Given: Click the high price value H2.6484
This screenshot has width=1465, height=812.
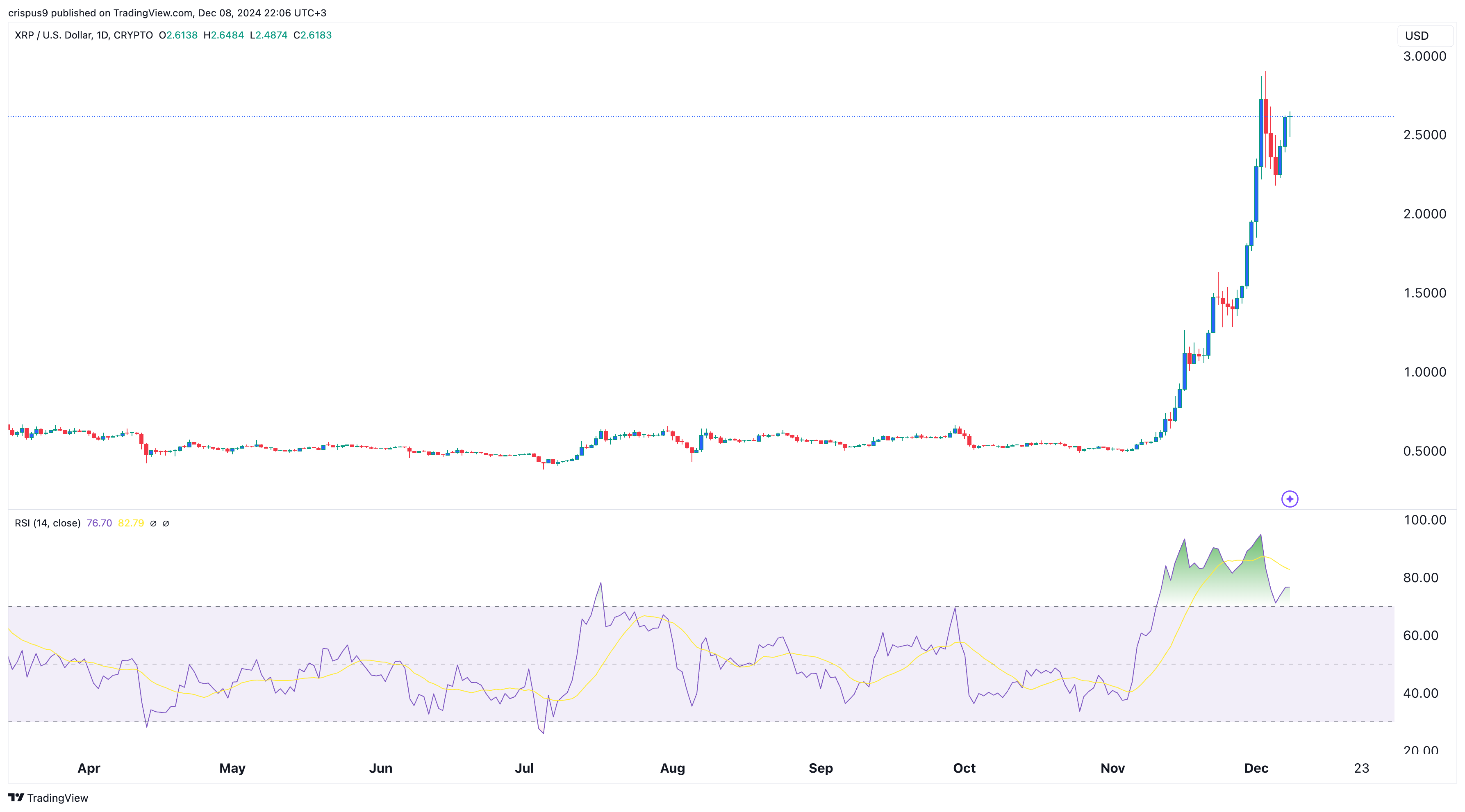Looking at the screenshot, I should click(223, 35).
